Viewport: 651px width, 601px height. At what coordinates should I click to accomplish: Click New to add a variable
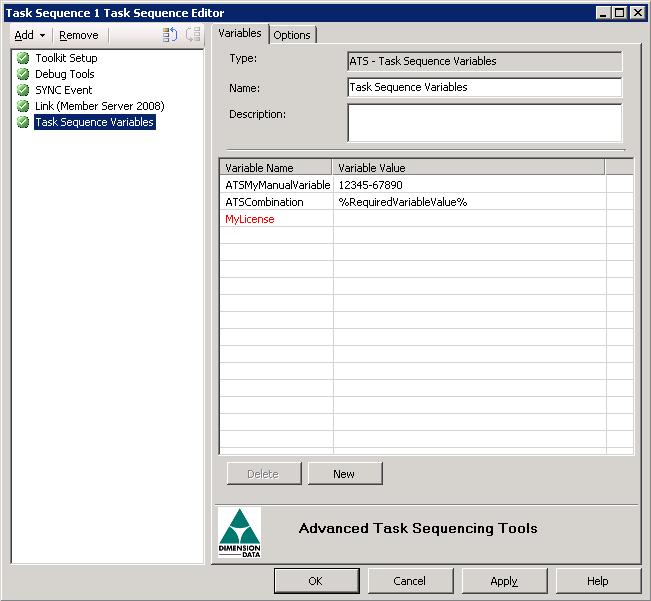tap(345, 474)
